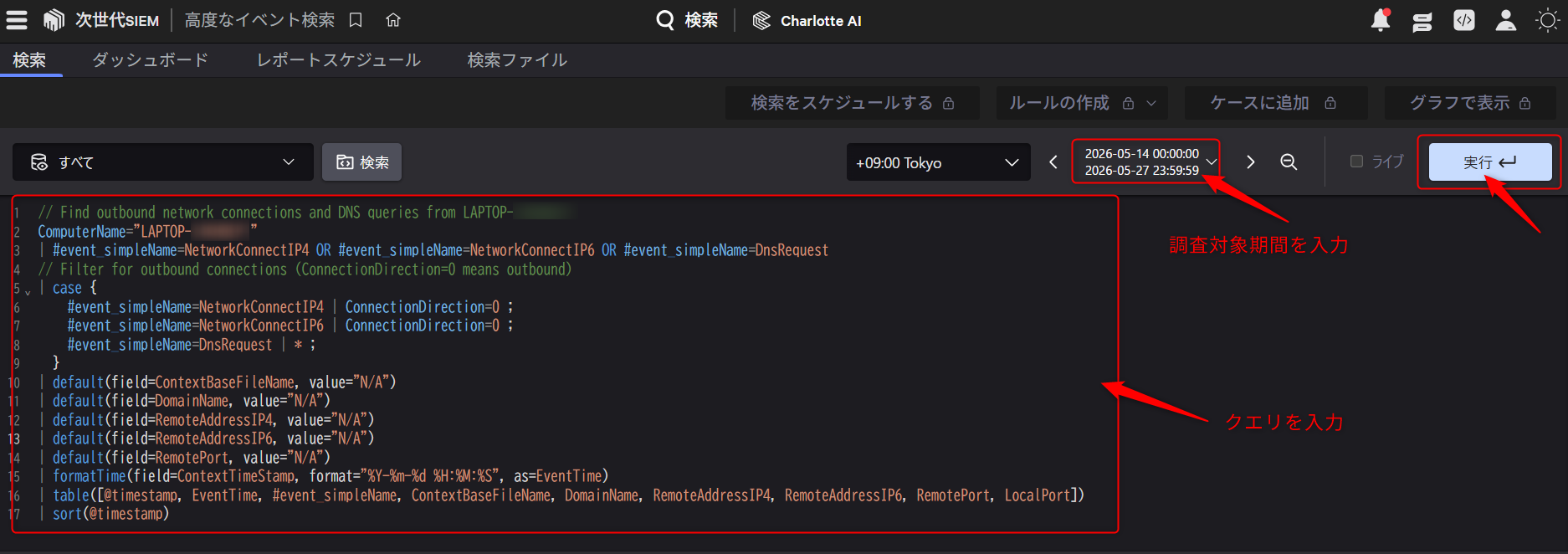Click the 次世代SIEM title text
Image resolution: width=1568 pixels, height=554 pixels.
117,20
